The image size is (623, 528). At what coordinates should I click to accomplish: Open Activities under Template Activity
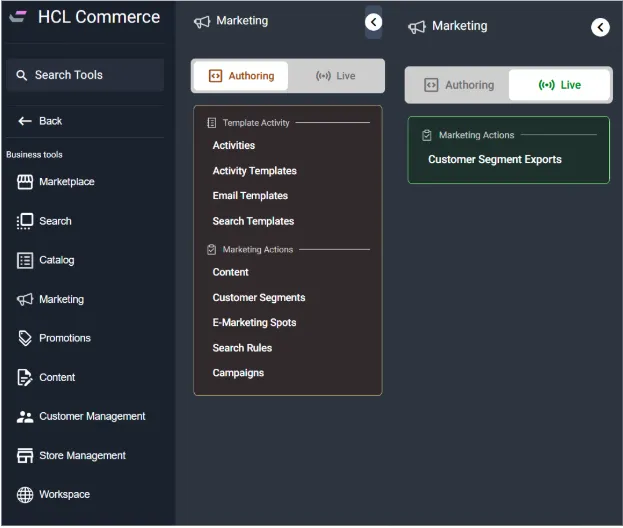(x=233, y=146)
